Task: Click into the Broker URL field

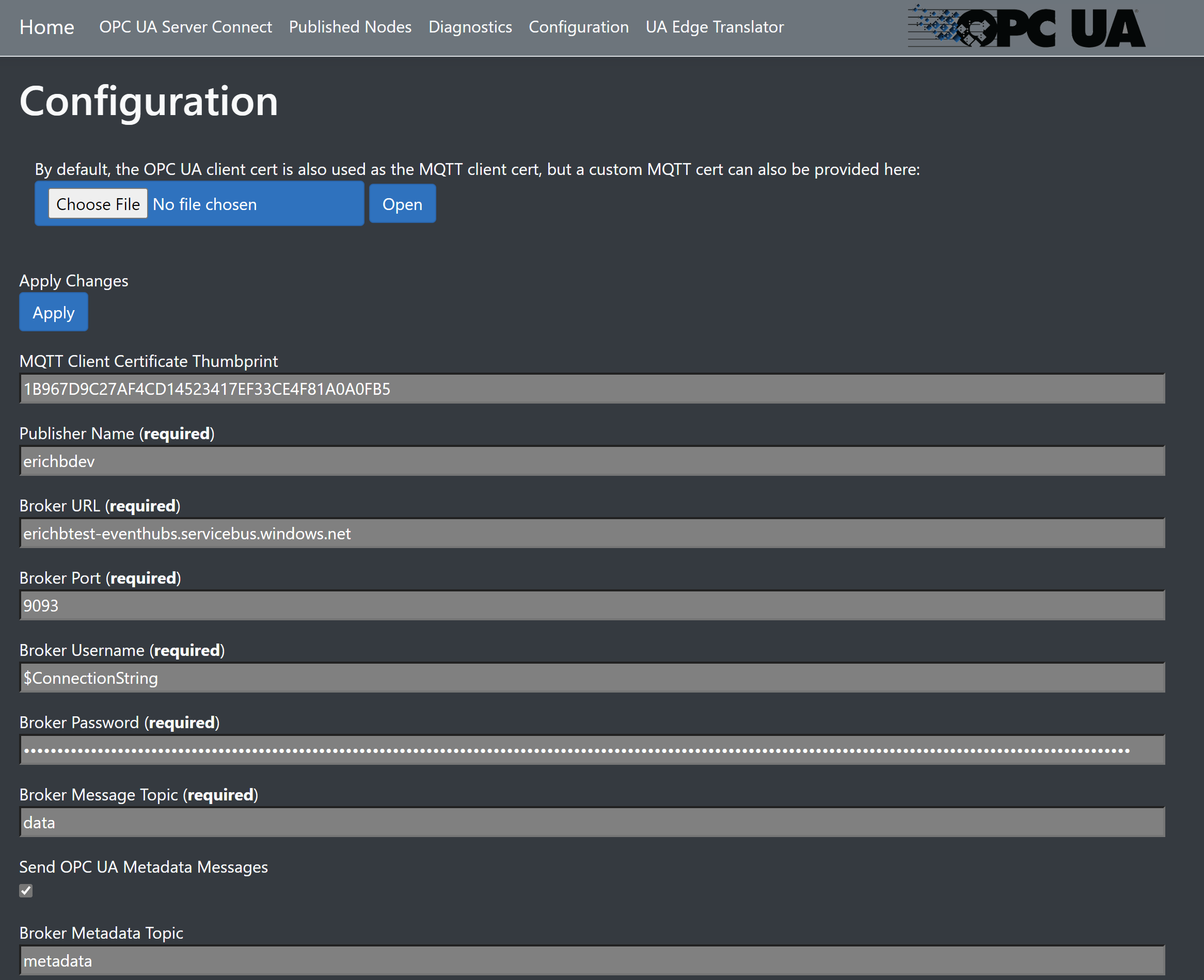Action: click(592, 533)
